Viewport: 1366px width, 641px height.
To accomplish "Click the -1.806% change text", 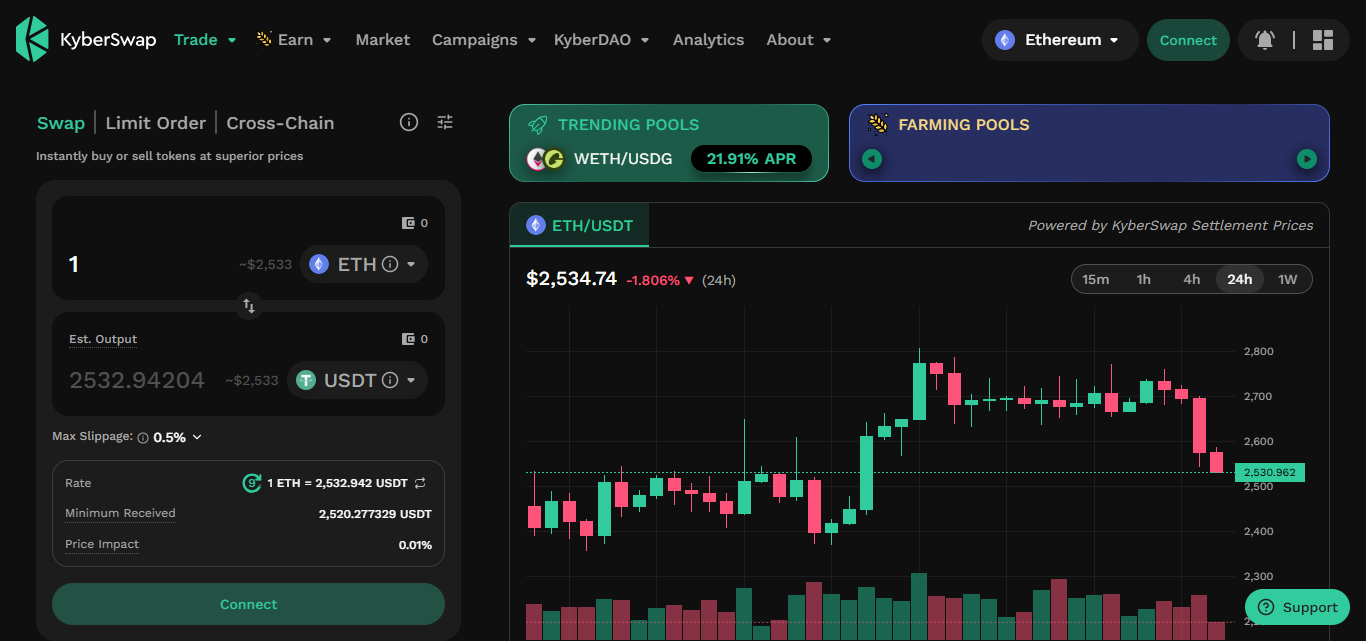I will [x=653, y=280].
